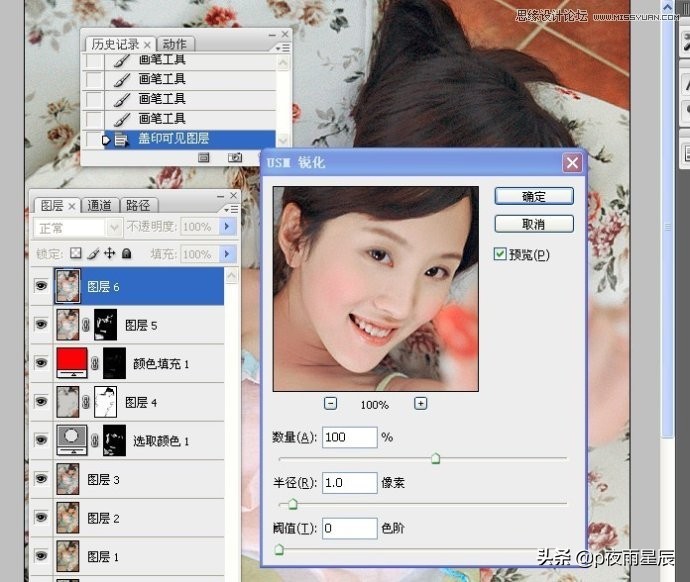The height and width of the screenshot is (582, 690).
Task: Switch to the Actions (动作) tab
Action: click(x=175, y=44)
